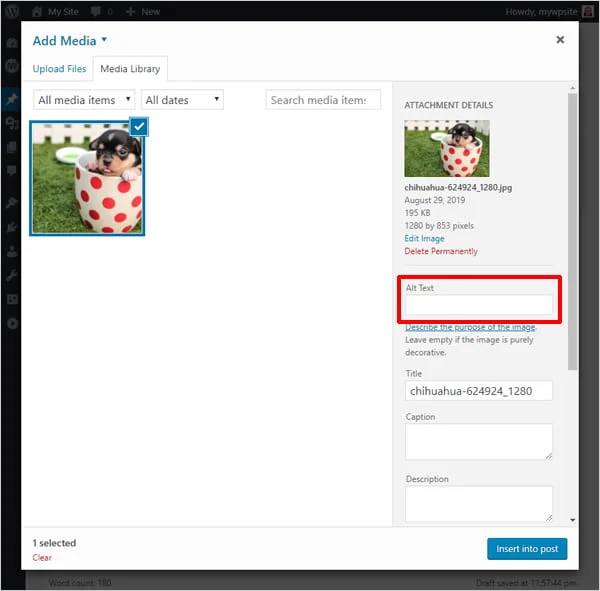Open the Add Media title dropdown arrow

tap(104, 39)
